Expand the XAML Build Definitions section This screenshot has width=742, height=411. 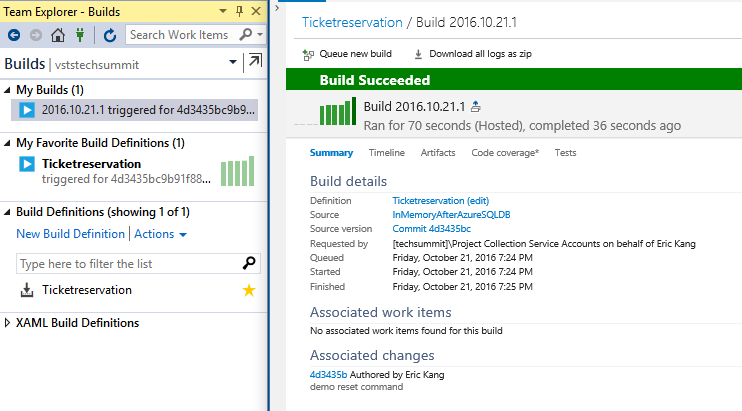8,323
